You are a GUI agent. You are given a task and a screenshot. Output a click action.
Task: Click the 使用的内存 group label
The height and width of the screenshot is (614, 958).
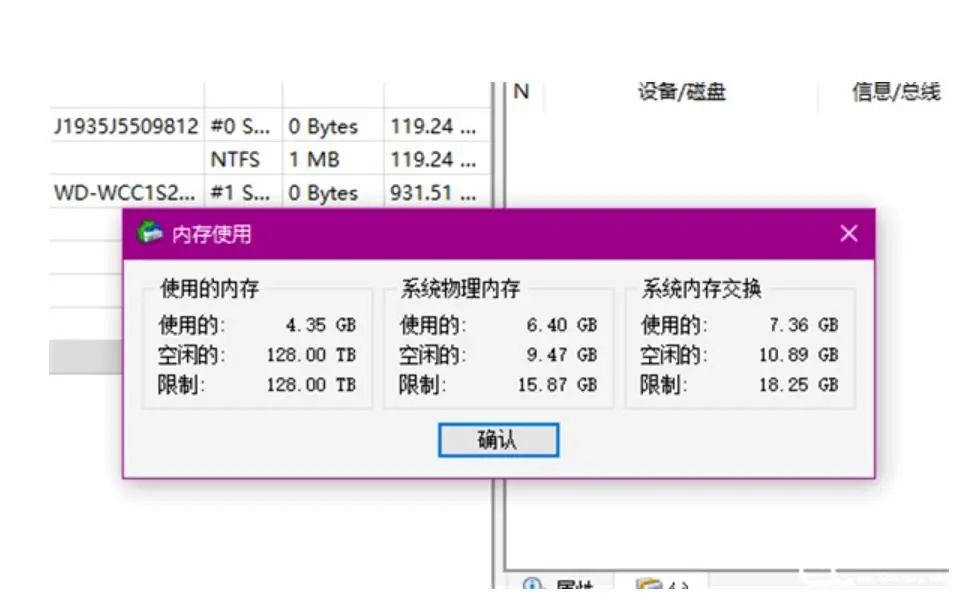pyautogui.click(x=210, y=288)
